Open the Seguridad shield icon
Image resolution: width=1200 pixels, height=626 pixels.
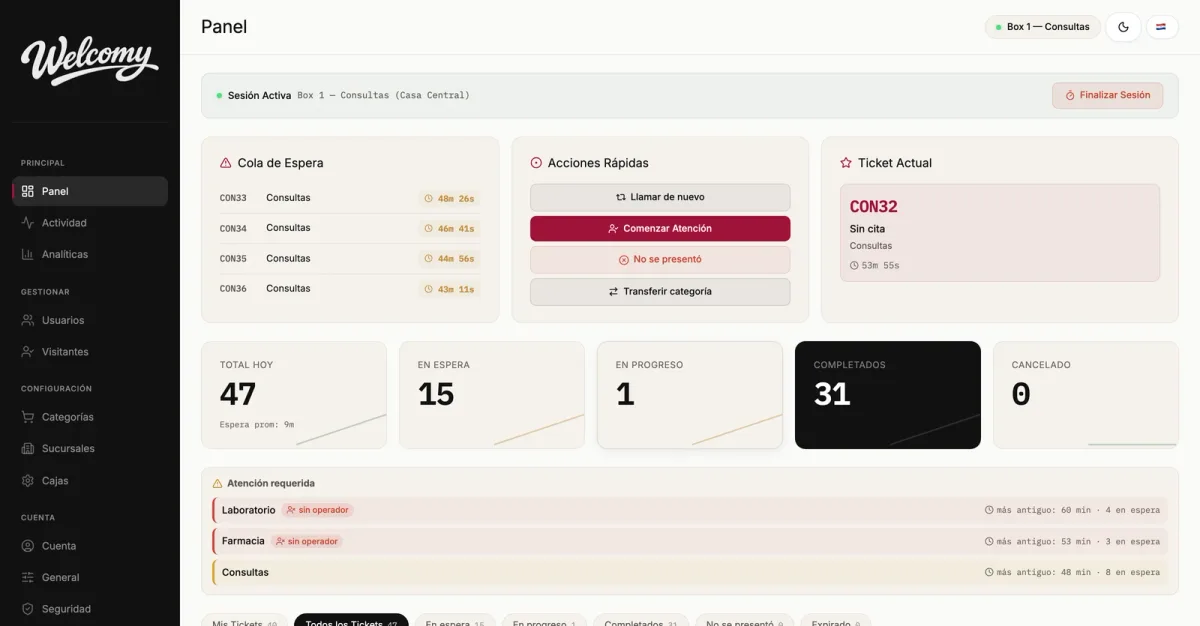(28, 609)
